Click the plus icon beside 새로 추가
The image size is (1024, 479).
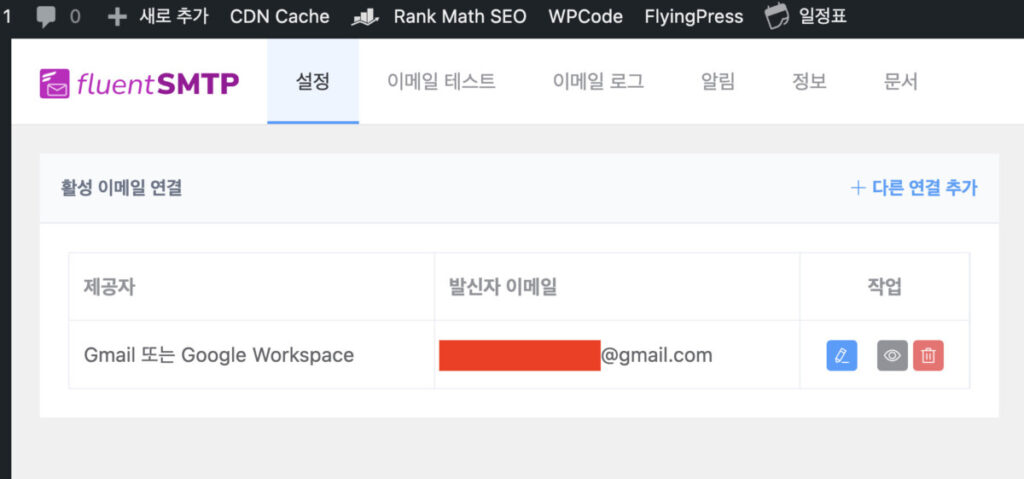tap(117, 17)
